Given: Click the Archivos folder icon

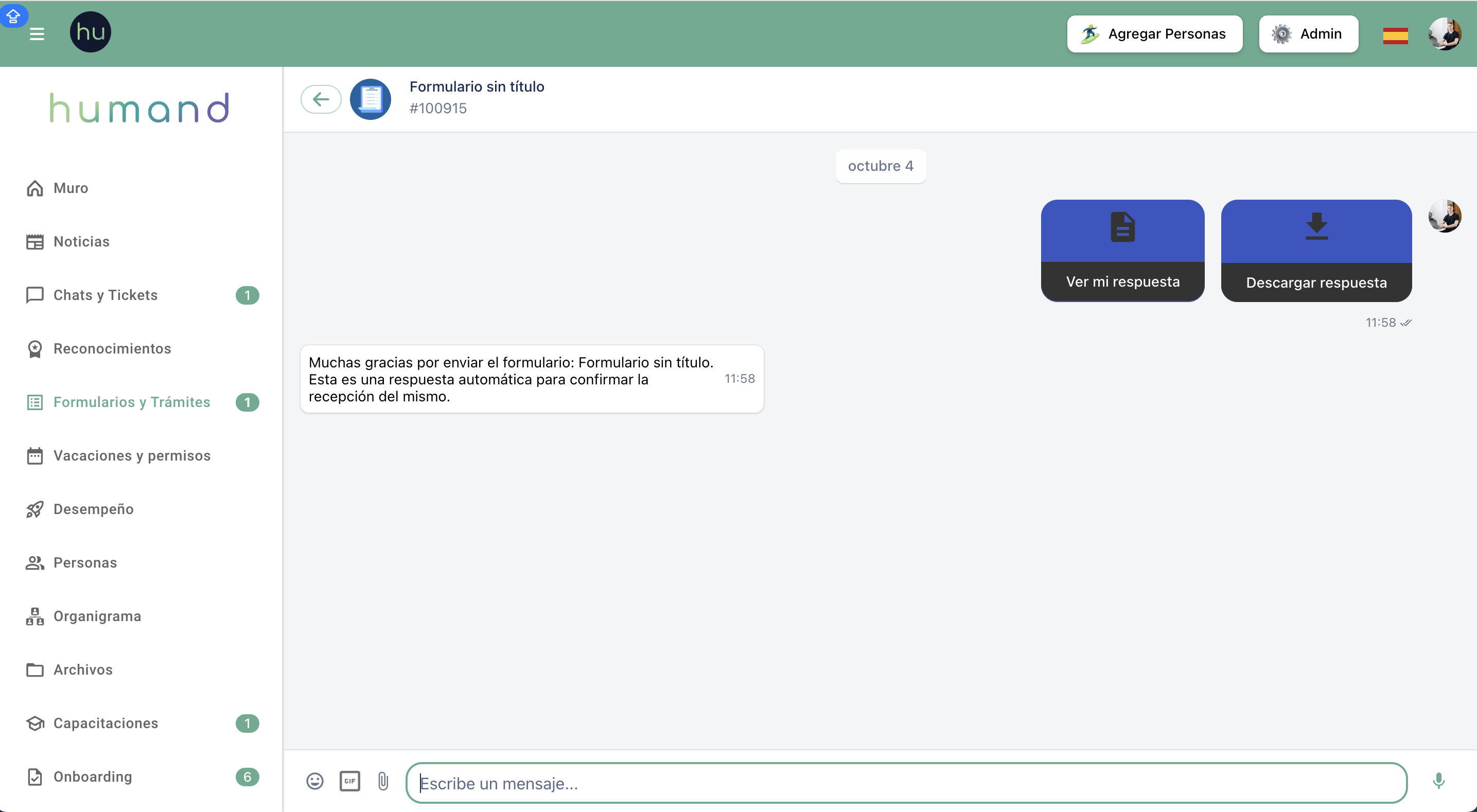Looking at the screenshot, I should pyautogui.click(x=35, y=670).
